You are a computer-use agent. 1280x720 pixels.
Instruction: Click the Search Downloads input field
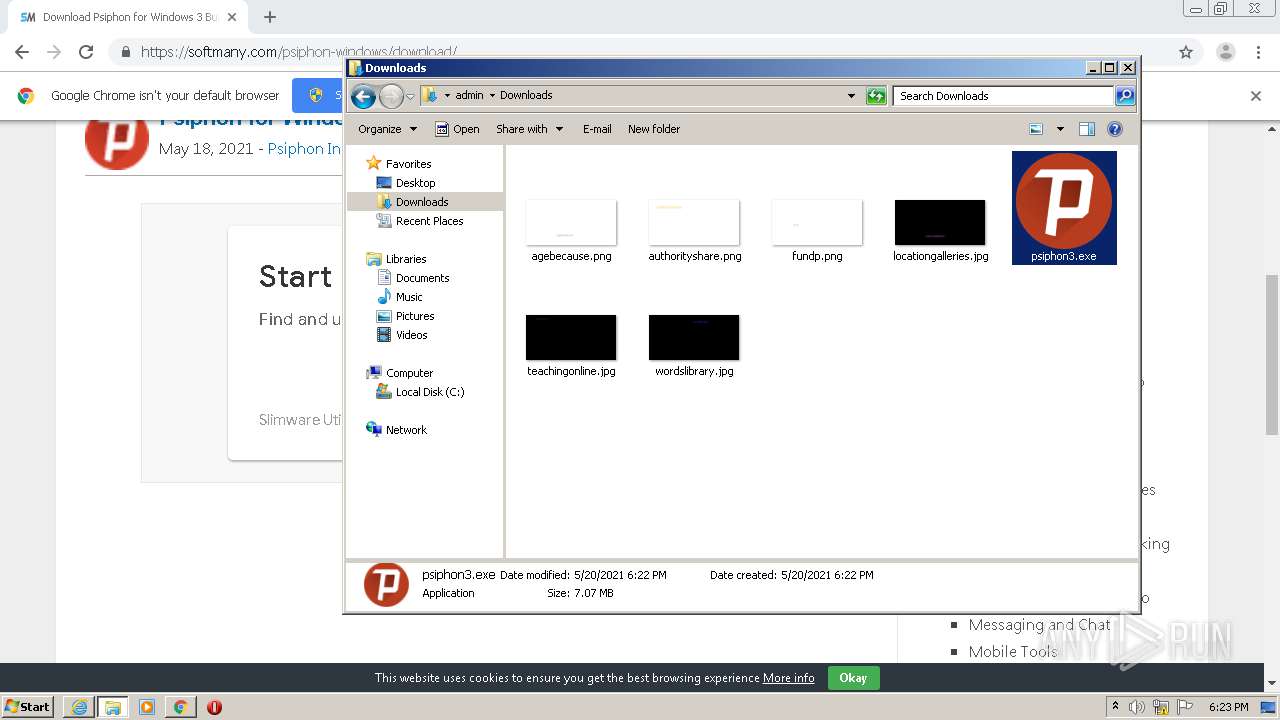point(1003,96)
